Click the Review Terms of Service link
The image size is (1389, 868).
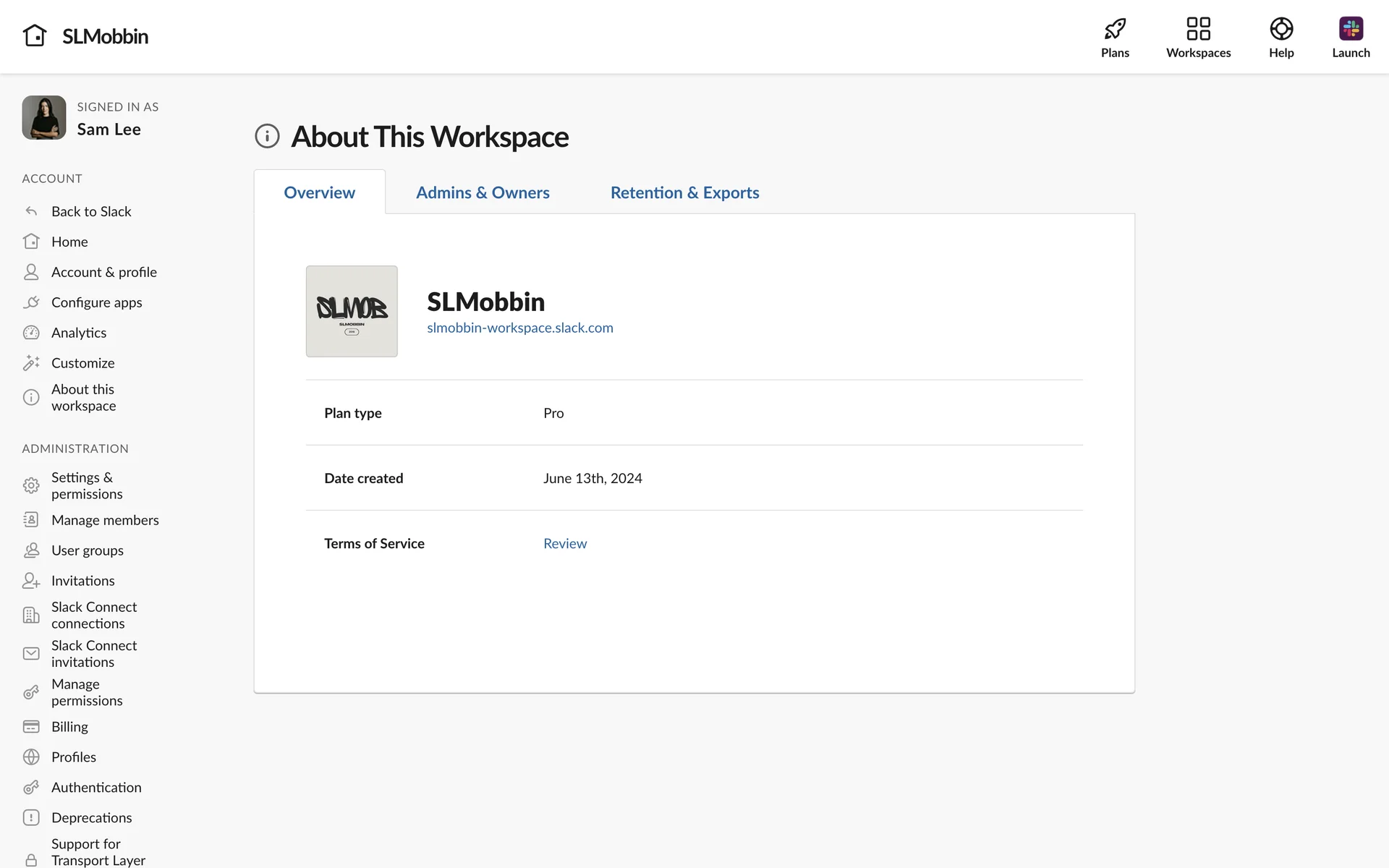(x=565, y=543)
